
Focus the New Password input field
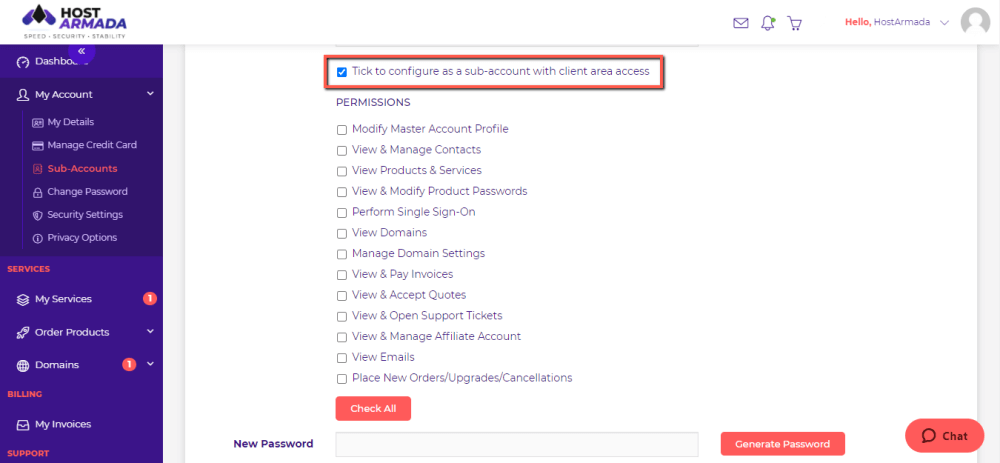point(516,444)
